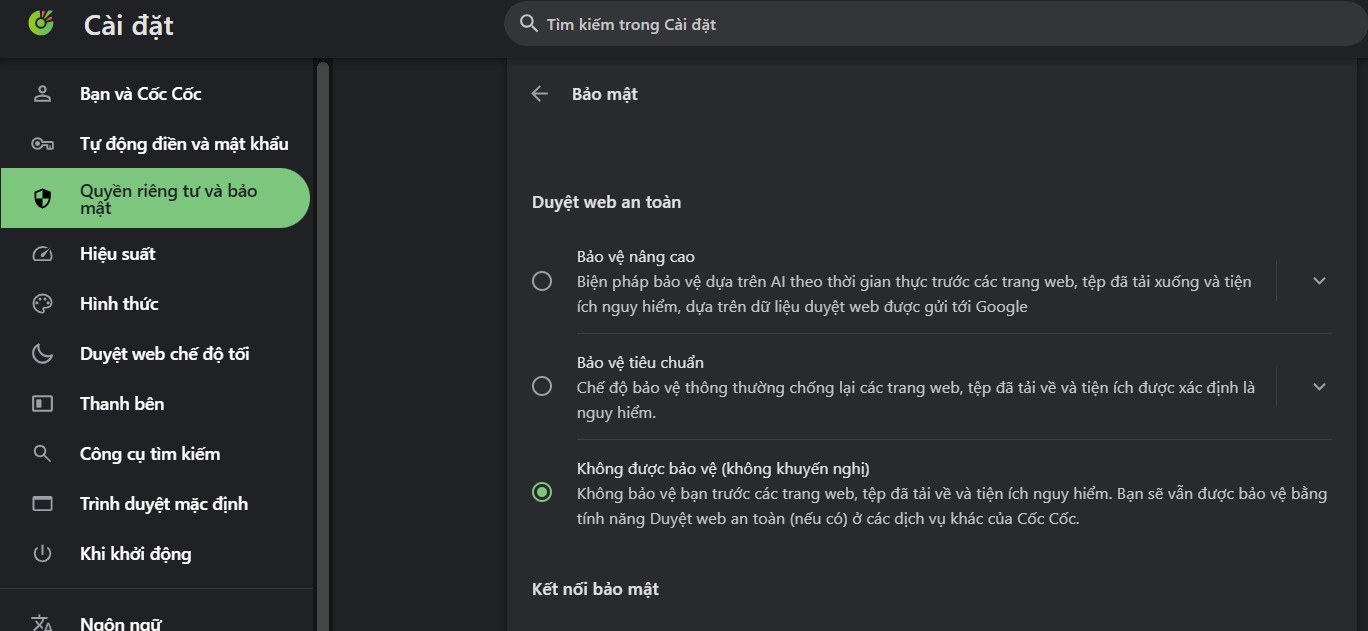Click the Cốc Cốc logo icon

(x=41, y=22)
